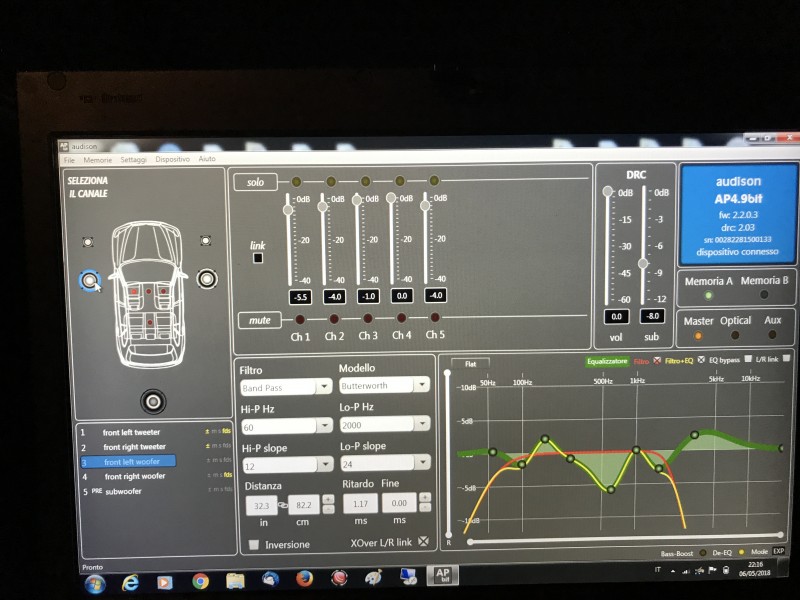Open the Dispositivo menu
Screen dimensions: 800x600
(172, 159)
